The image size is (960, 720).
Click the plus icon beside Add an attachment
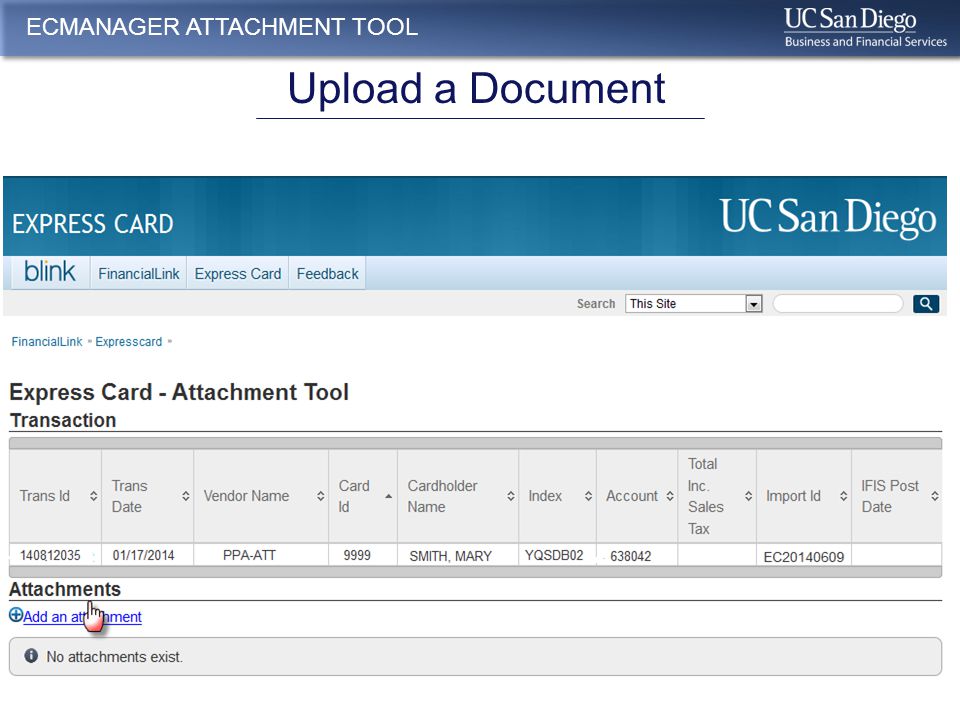pyautogui.click(x=16, y=615)
